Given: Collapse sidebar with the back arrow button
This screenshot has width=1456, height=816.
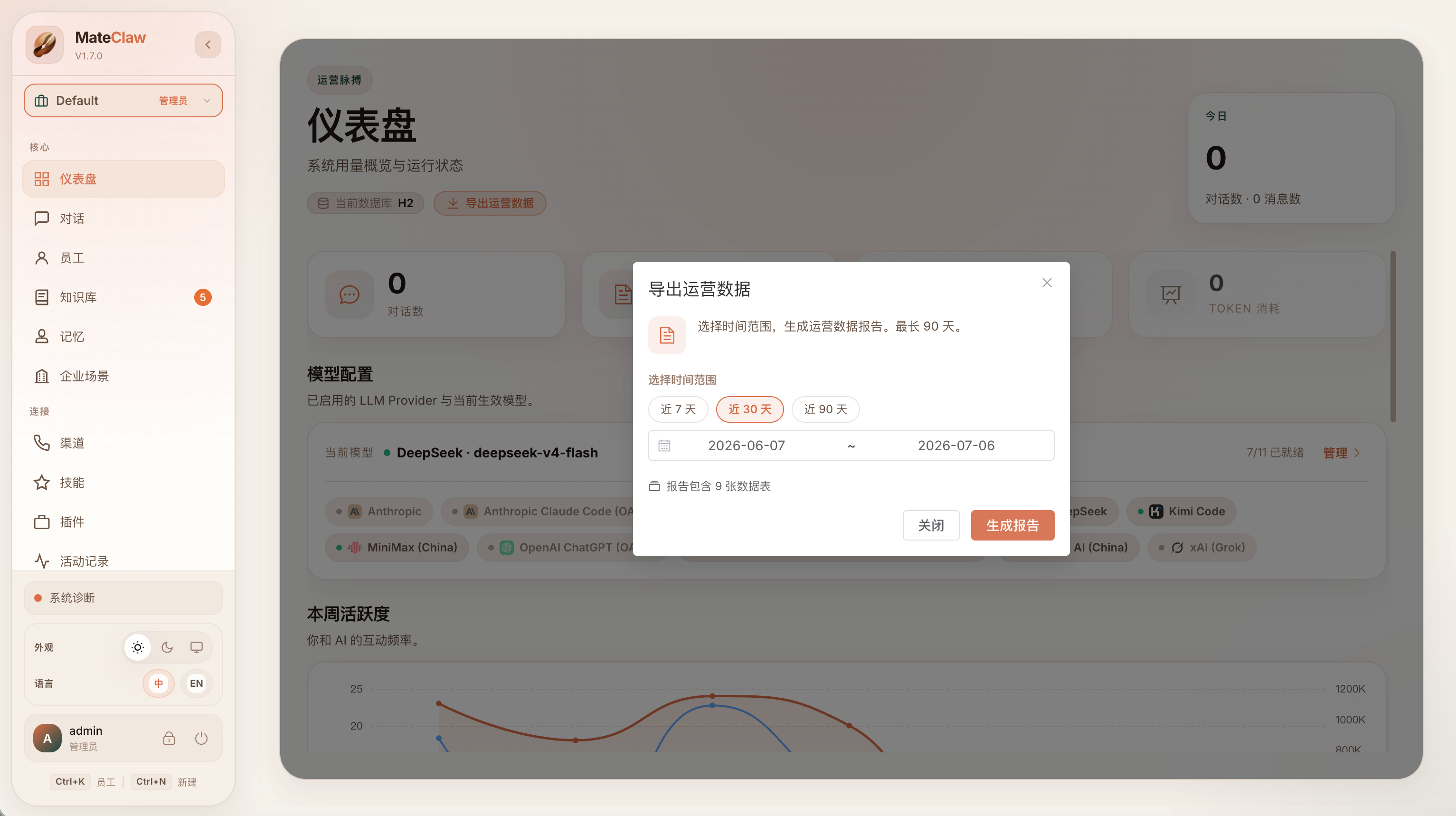Looking at the screenshot, I should (208, 45).
